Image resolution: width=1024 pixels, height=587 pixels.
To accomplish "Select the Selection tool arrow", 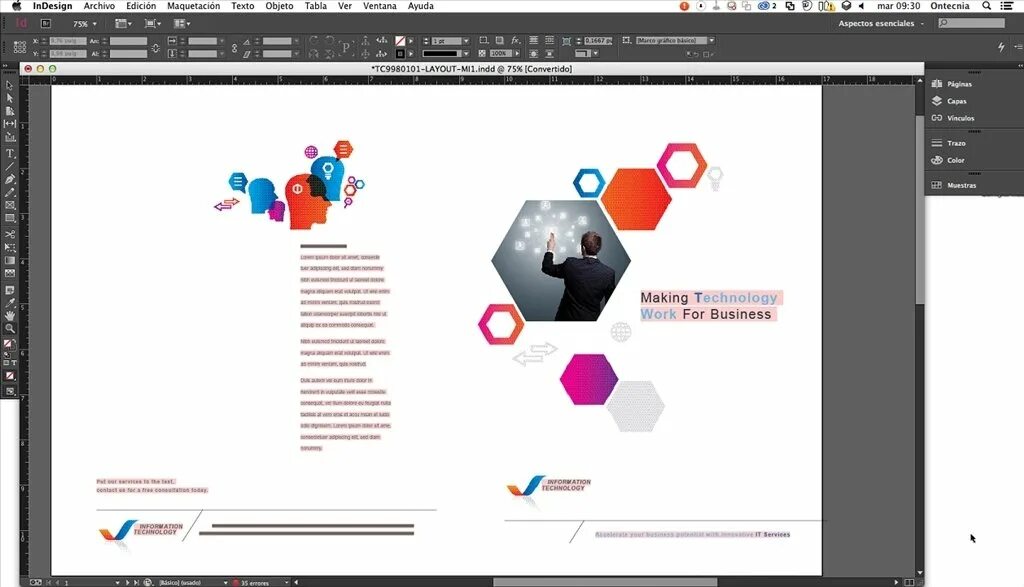I will [9, 86].
